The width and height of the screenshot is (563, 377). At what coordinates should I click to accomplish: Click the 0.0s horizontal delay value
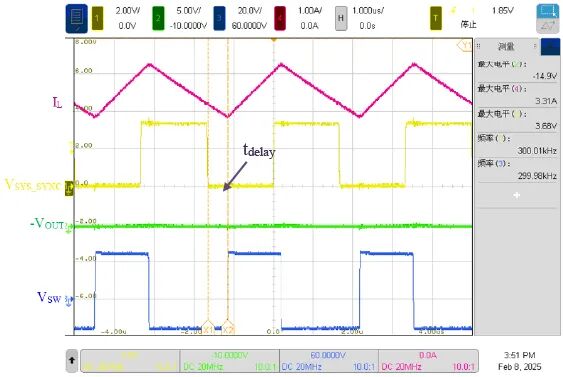click(367, 26)
